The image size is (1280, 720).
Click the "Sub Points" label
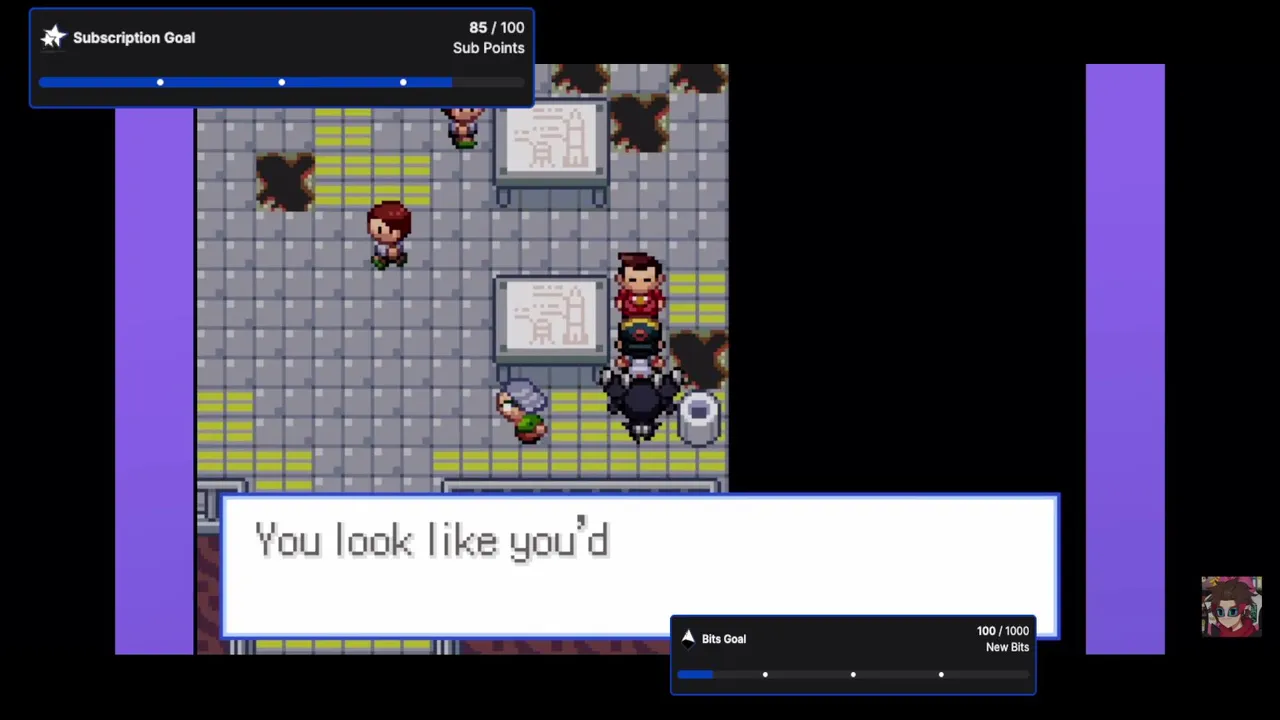tap(488, 48)
